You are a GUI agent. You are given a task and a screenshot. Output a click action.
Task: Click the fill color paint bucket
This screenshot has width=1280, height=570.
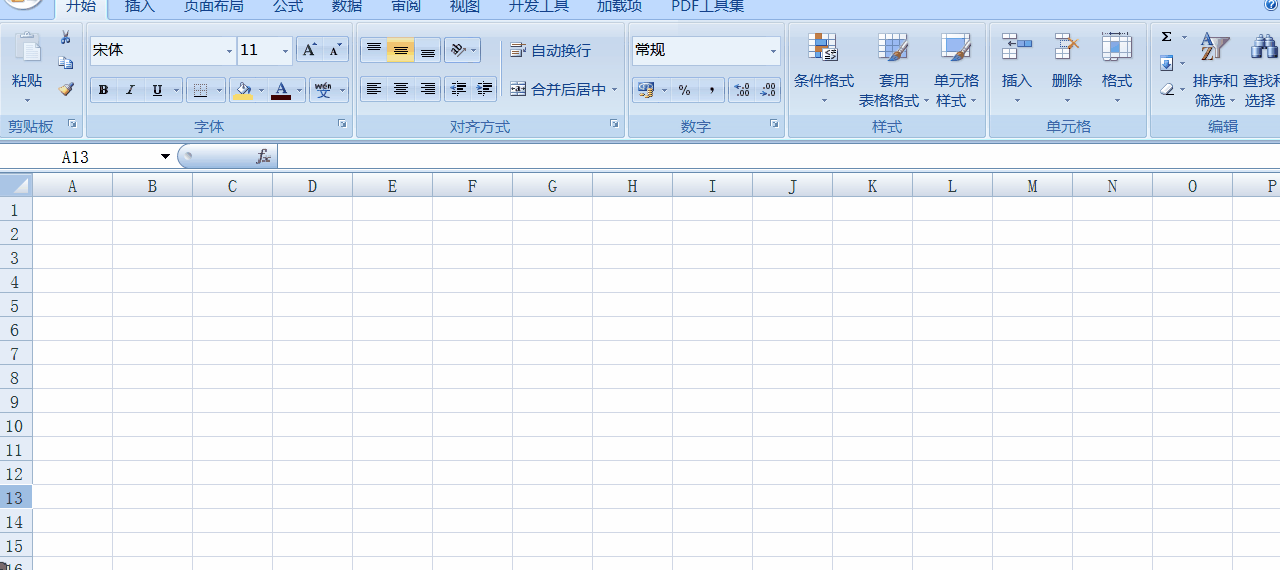[x=243, y=90]
